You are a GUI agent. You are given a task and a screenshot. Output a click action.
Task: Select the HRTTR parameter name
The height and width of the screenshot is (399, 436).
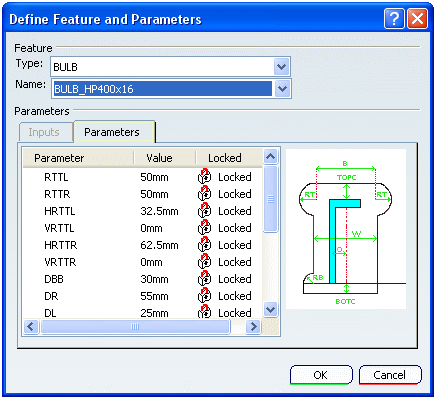[61, 245]
